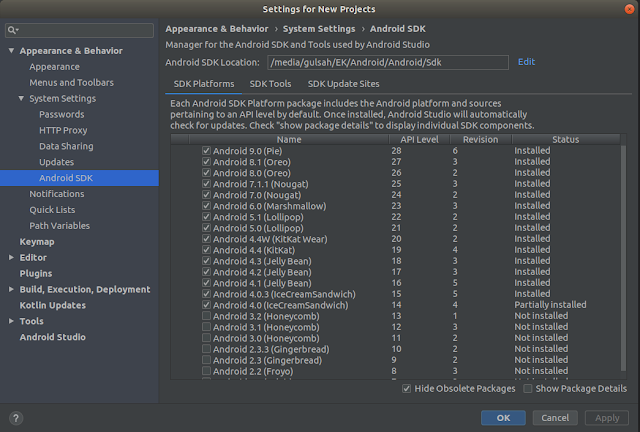Expand Build, Execution, Deployment section
The image size is (640, 432).
tap(11, 289)
